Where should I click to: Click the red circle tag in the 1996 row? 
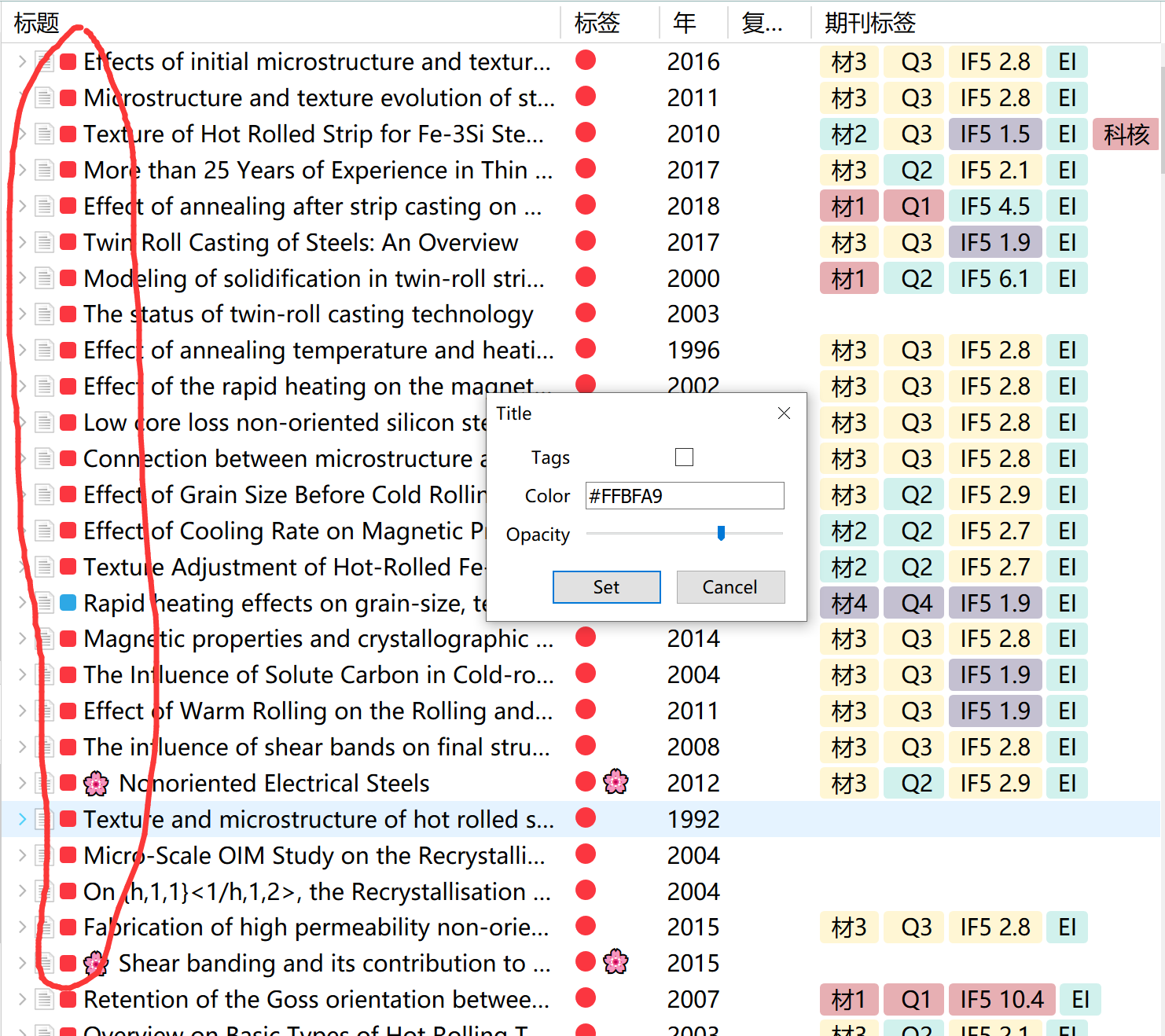[x=586, y=349]
